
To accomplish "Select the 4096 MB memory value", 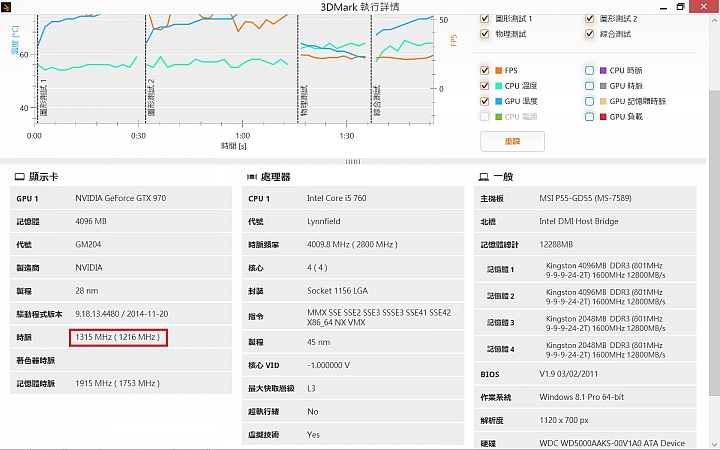I will point(91,221).
